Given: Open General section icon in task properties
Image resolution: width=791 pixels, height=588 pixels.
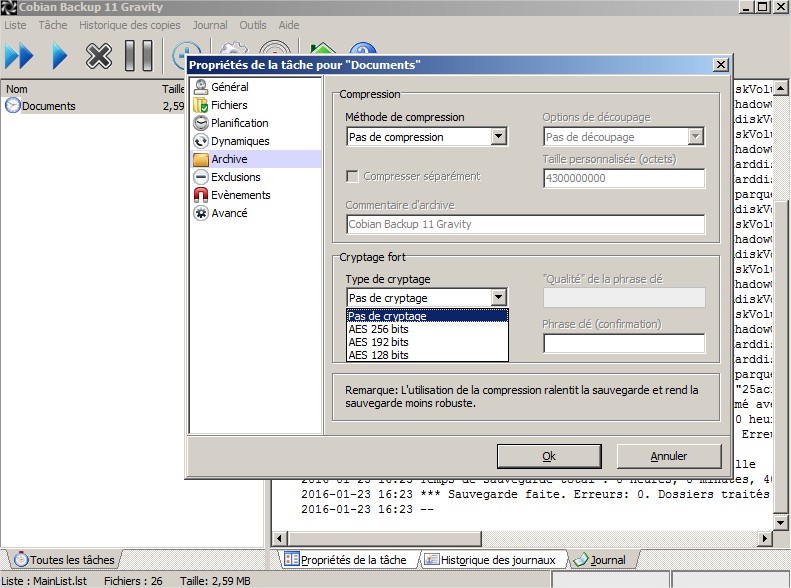Looking at the screenshot, I should point(201,87).
